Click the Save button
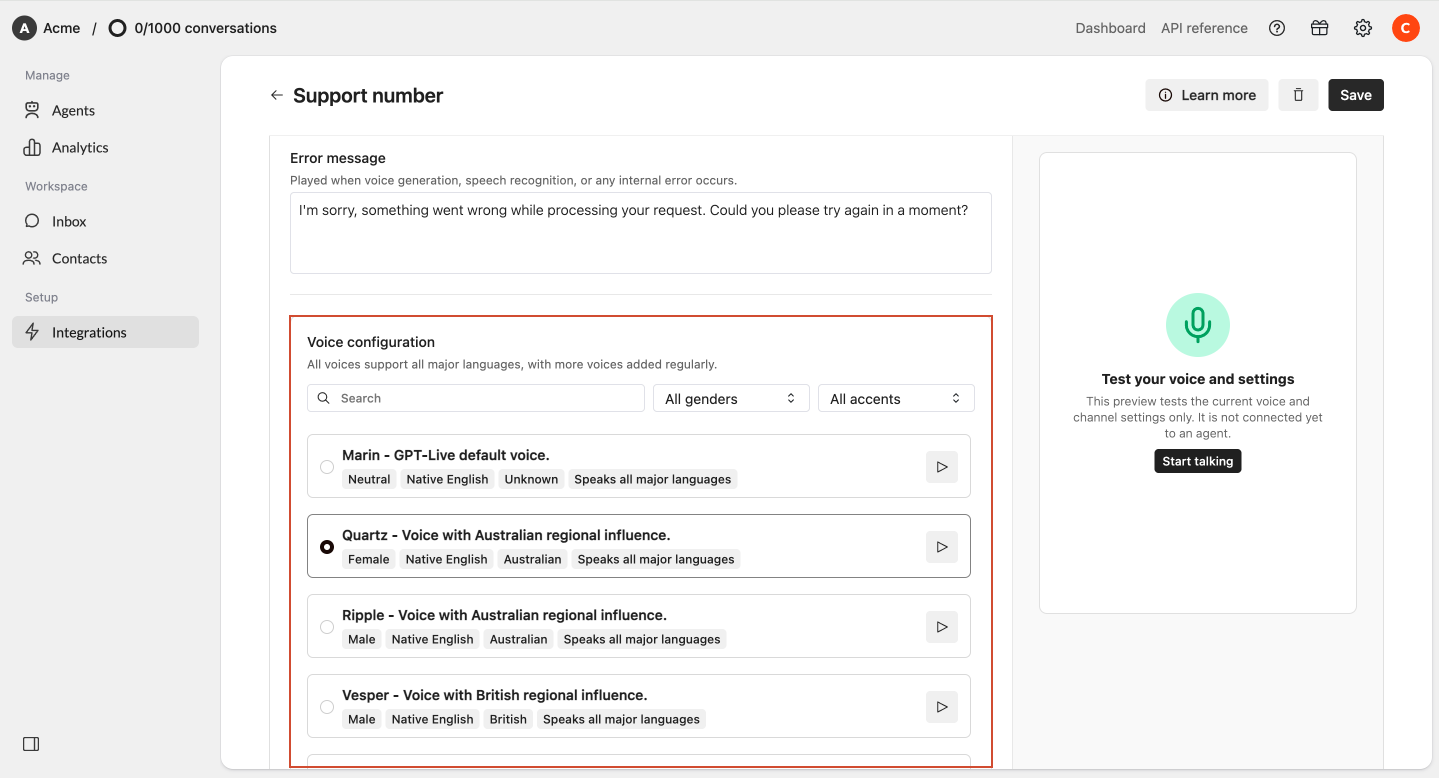The width and height of the screenshot is (1439, 778). [x=1356, y=95]
